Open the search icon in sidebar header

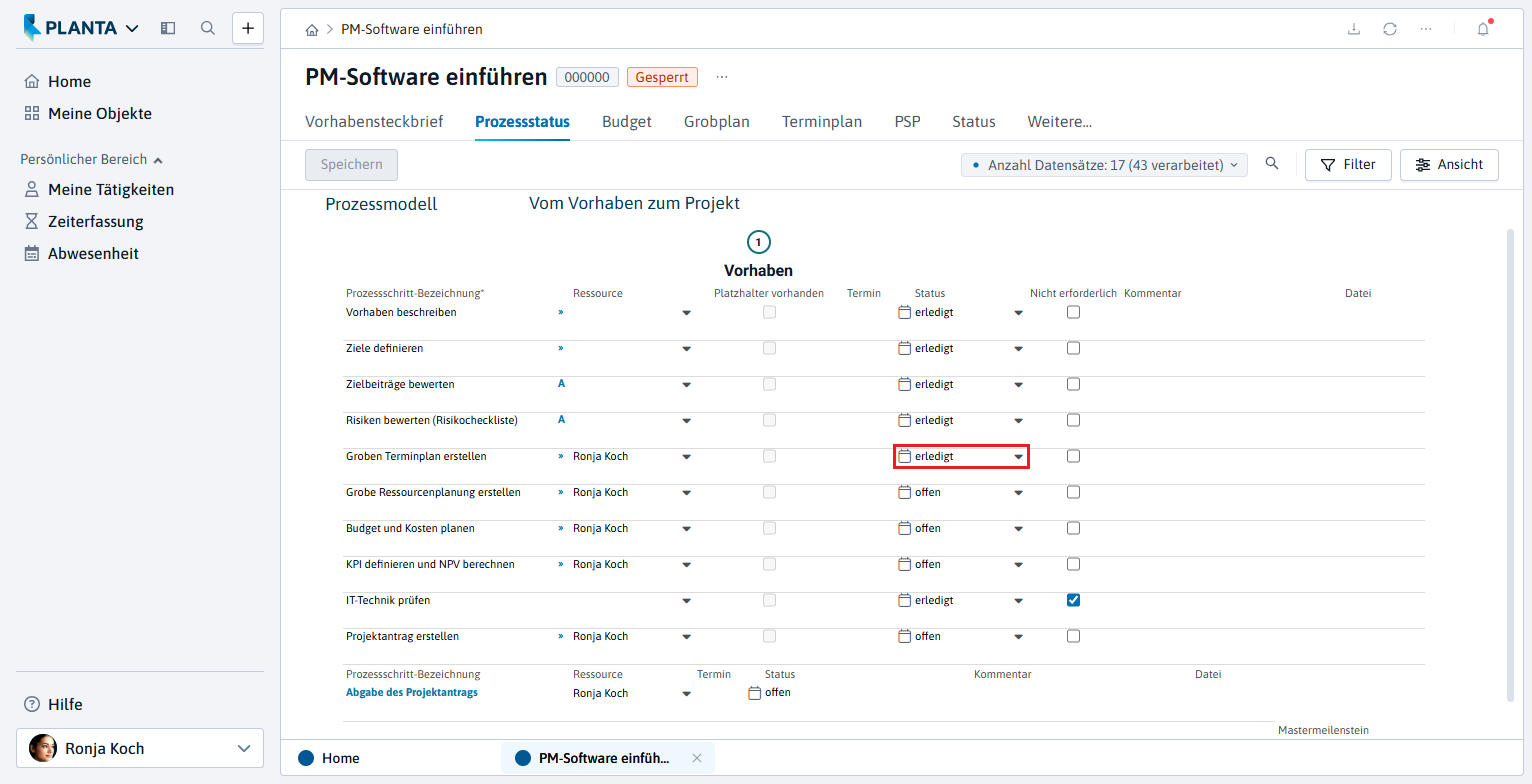(x=208, y=29)
